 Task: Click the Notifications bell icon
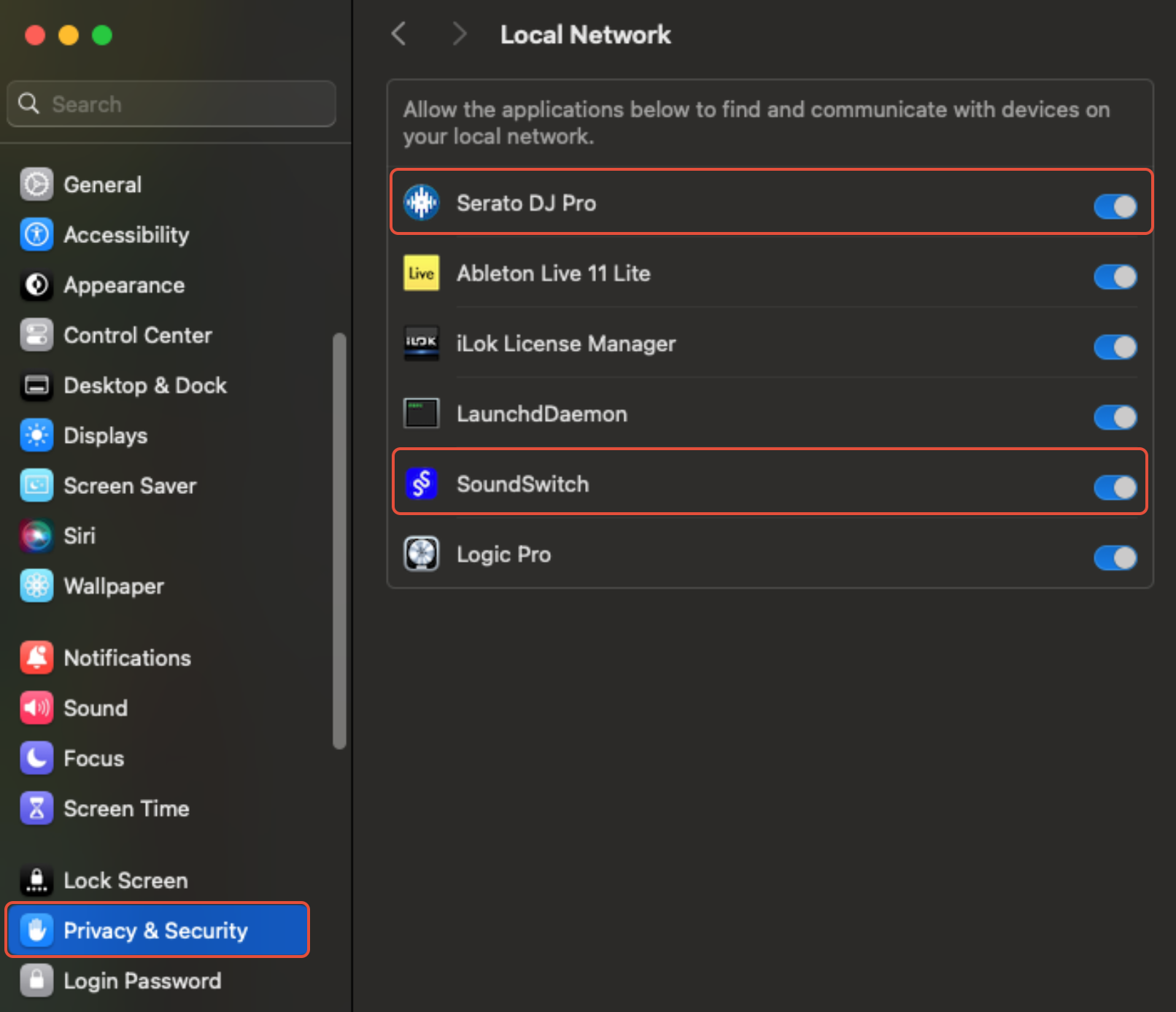[x=36, y=658]
